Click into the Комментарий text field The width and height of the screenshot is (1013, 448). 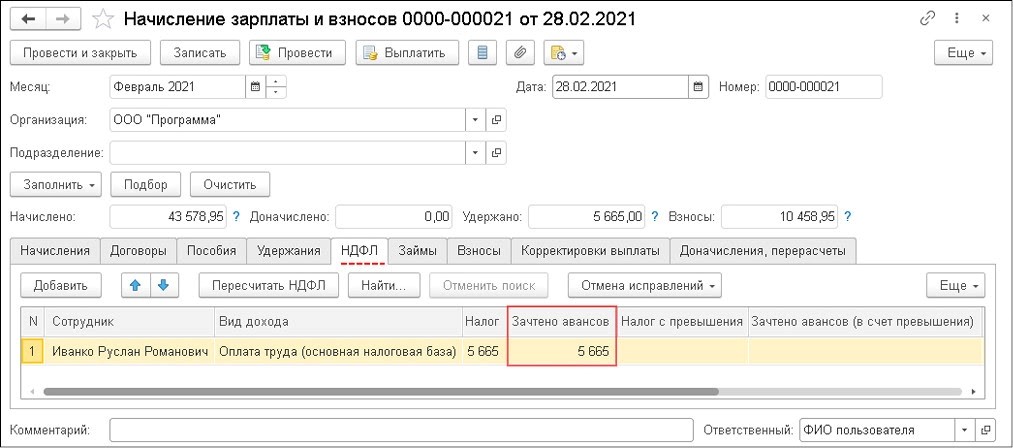click(400, 430)
